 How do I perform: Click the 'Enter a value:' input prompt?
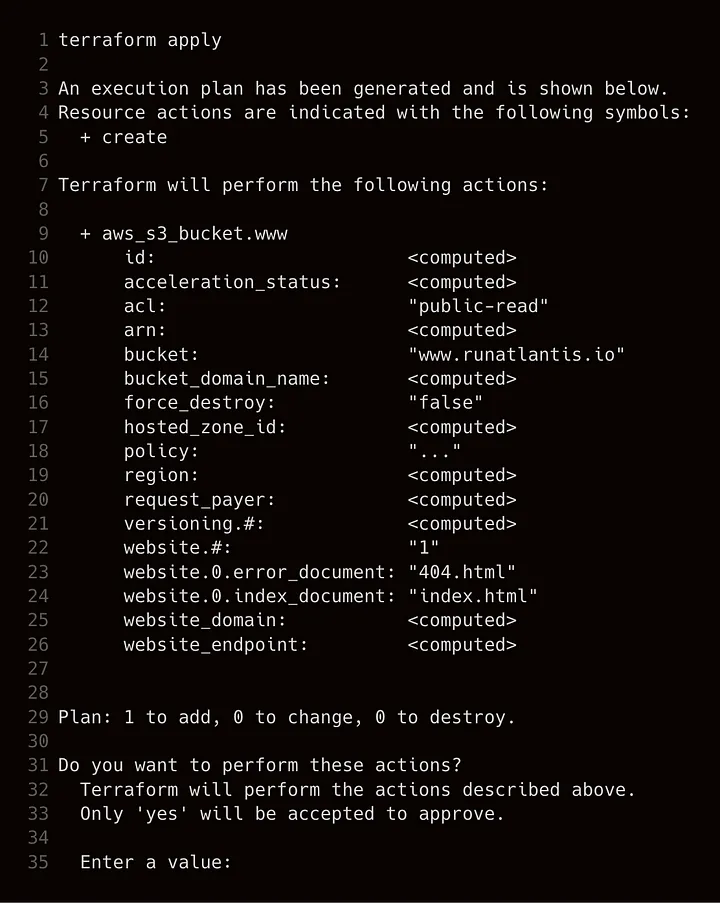click(156, 862)
